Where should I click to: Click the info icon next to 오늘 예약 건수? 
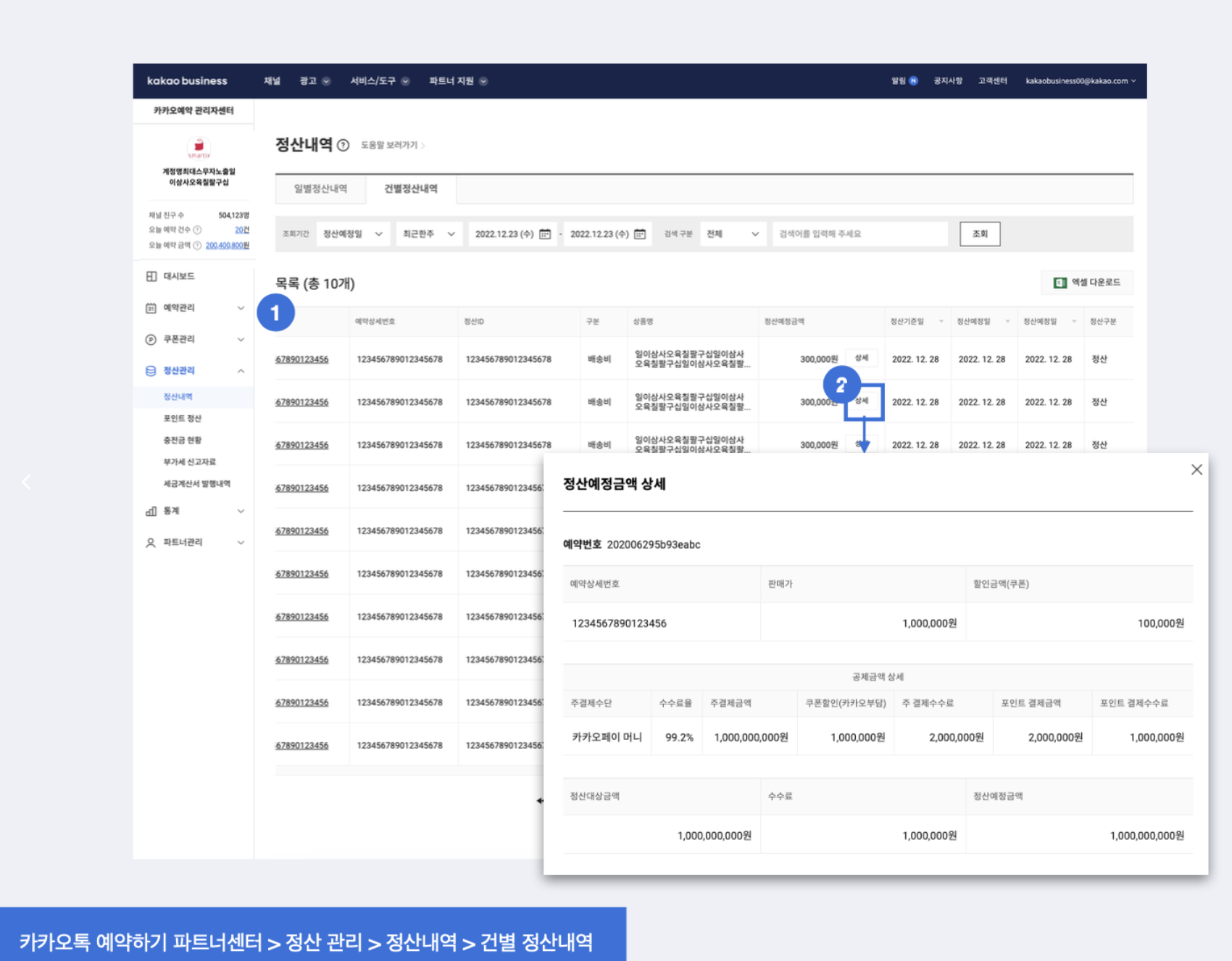coord(197,230)
